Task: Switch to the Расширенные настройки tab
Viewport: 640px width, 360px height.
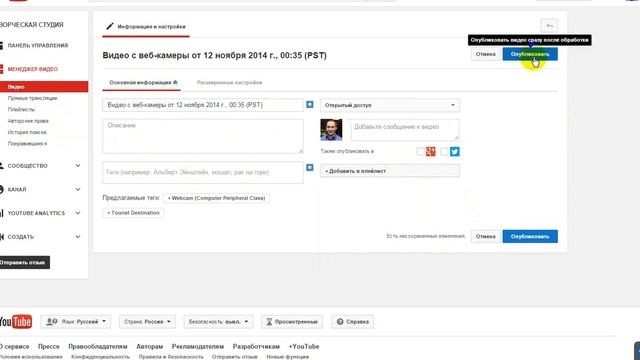Action: coord(229,82)
